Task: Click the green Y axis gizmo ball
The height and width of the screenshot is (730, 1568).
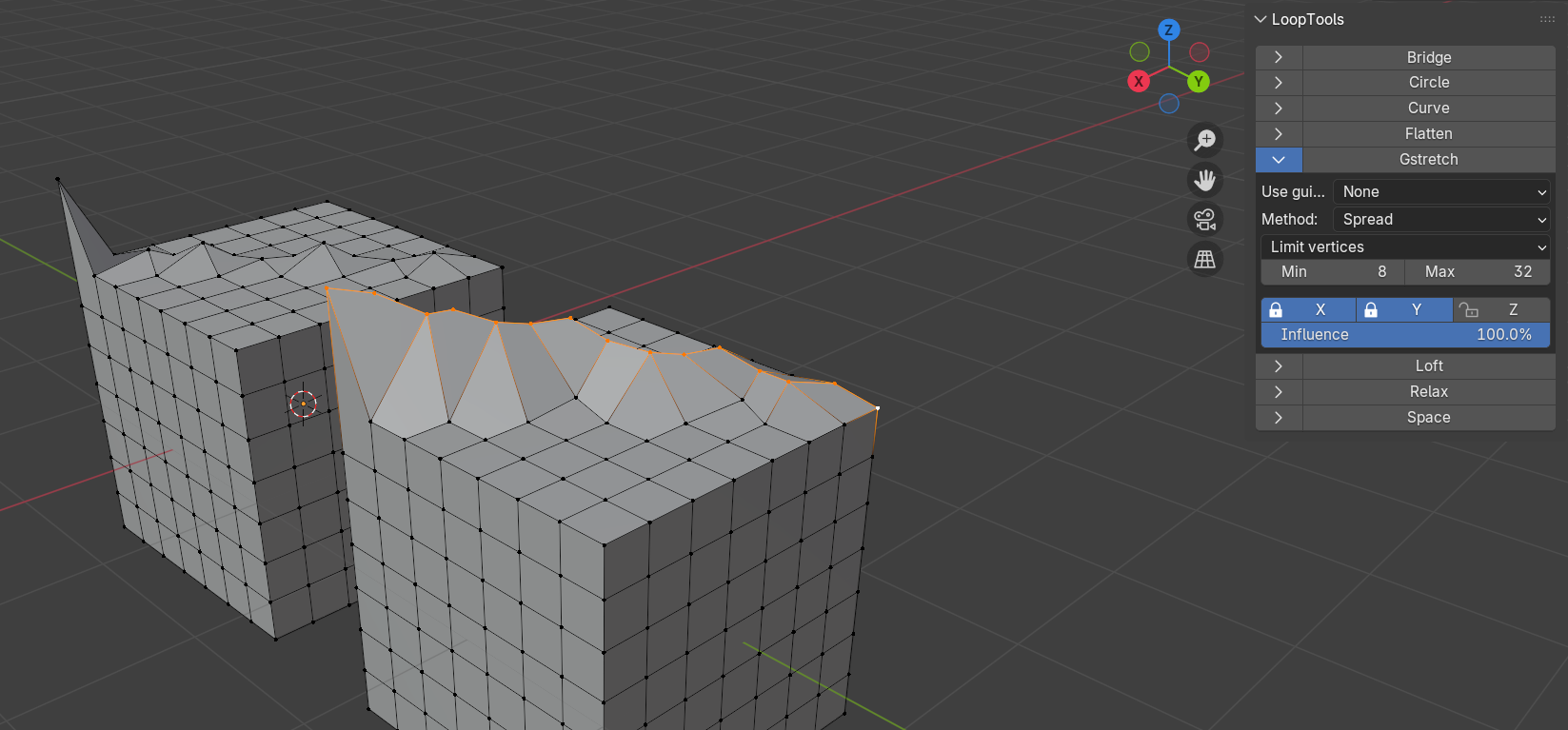Action: point(1199,81)
